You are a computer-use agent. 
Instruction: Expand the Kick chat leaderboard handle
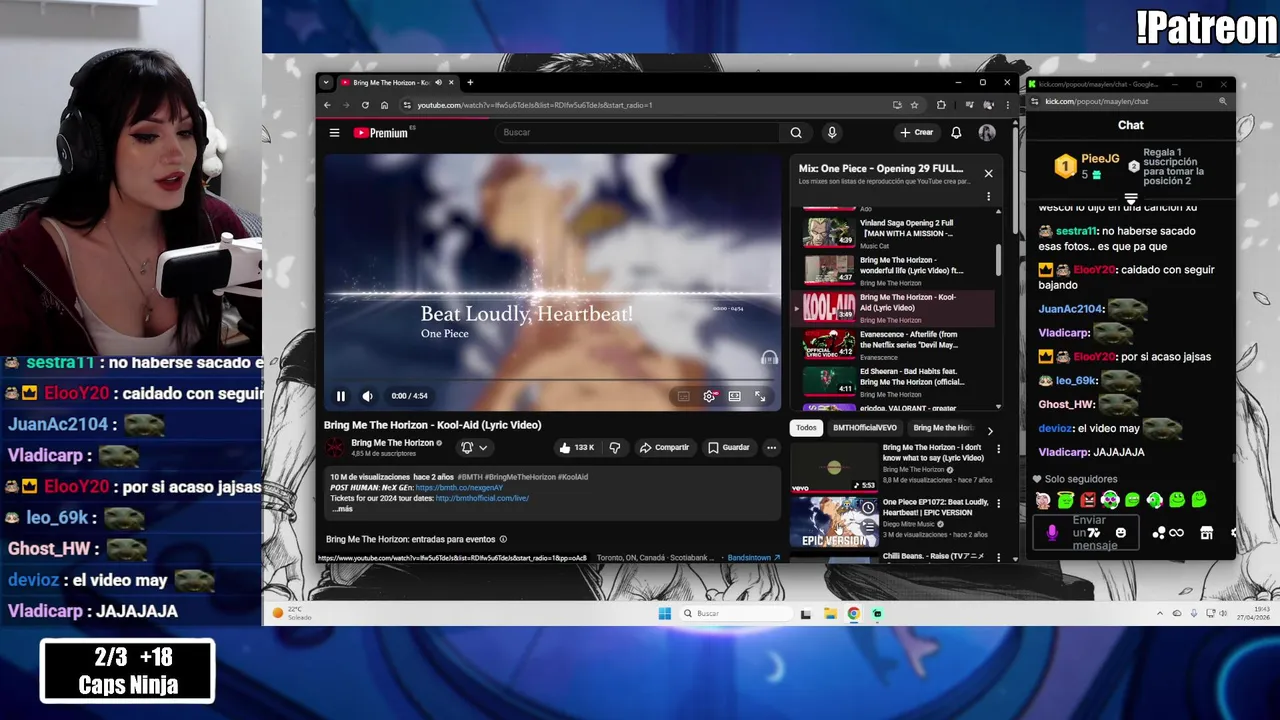(1131, 199)
